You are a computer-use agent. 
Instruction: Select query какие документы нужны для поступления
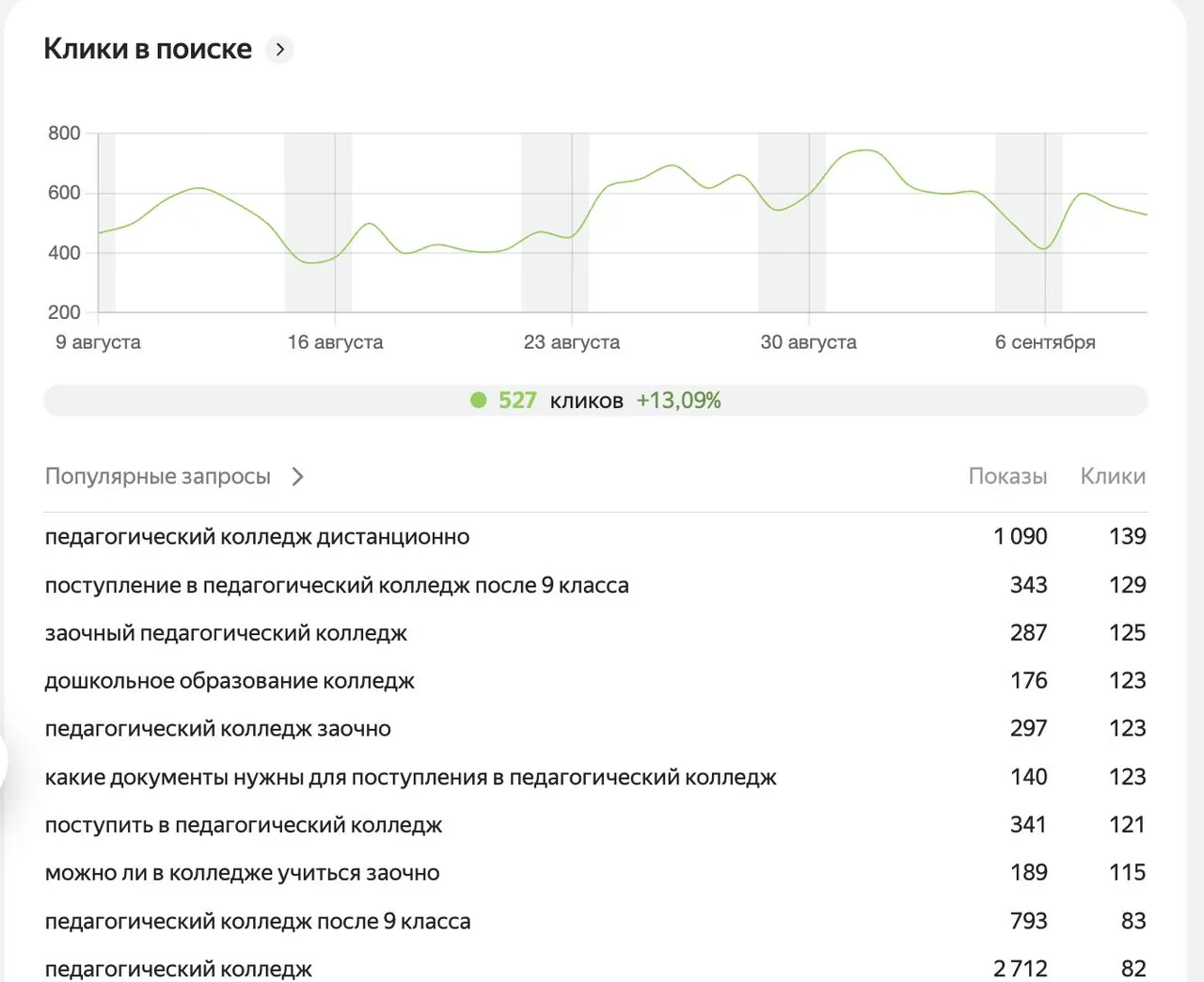411,778
